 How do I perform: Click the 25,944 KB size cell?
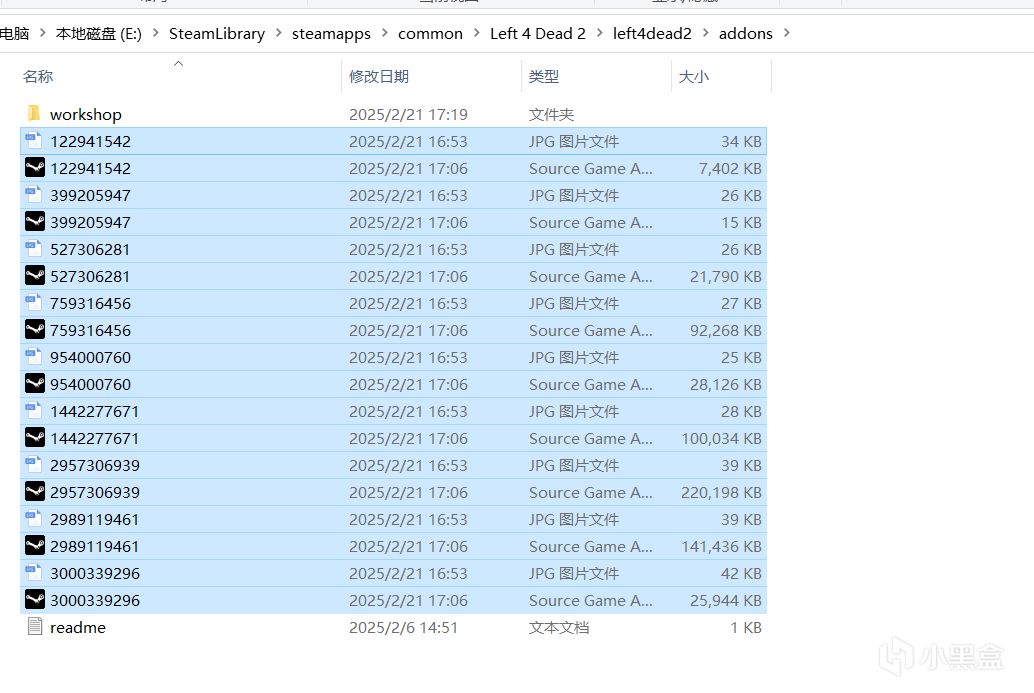[725, 601]
